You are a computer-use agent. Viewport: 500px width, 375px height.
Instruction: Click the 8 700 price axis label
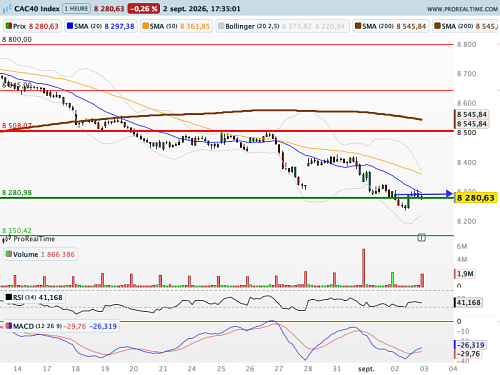click(x=466, y=74)
